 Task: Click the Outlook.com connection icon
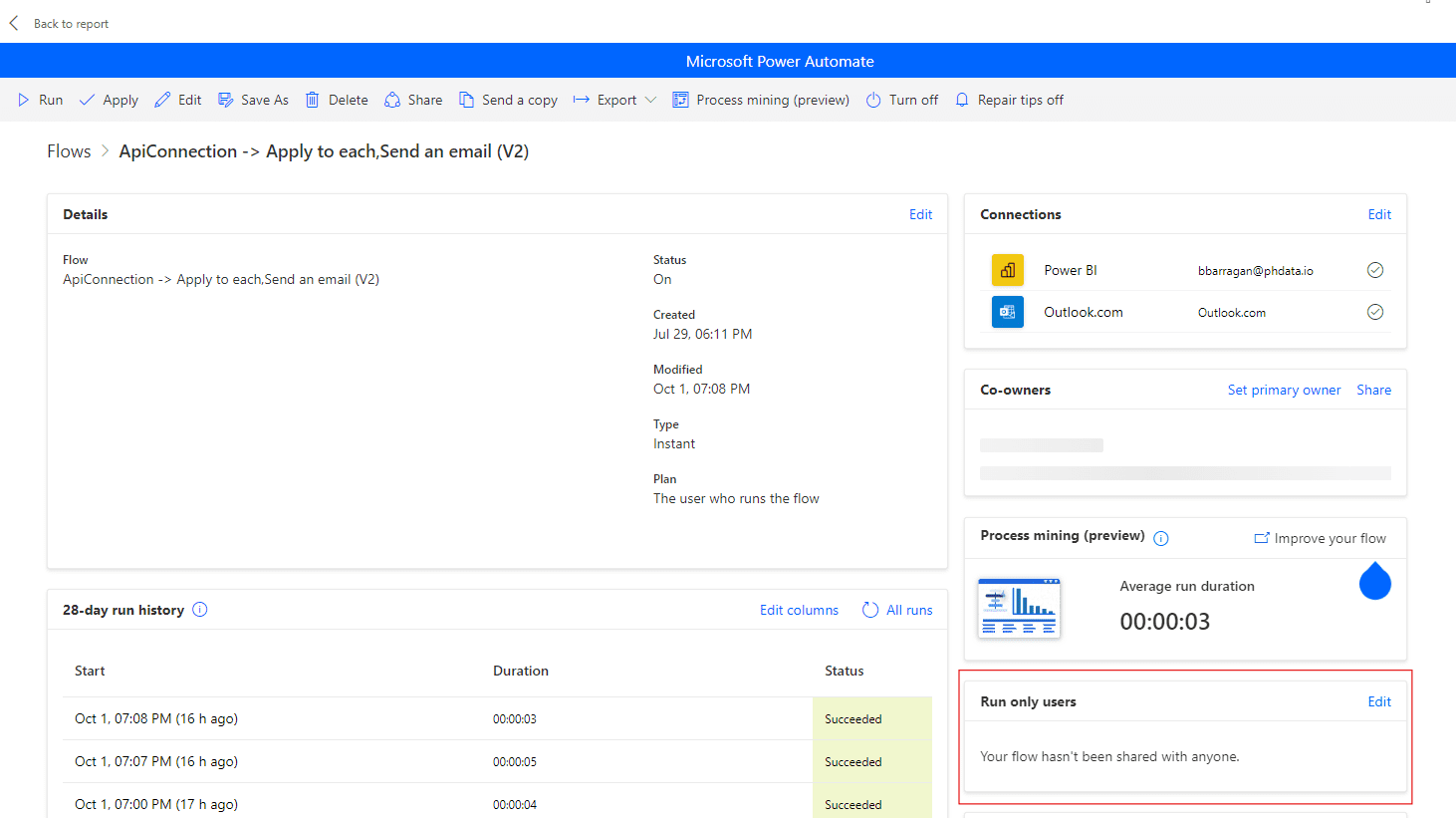(1008, 312)
